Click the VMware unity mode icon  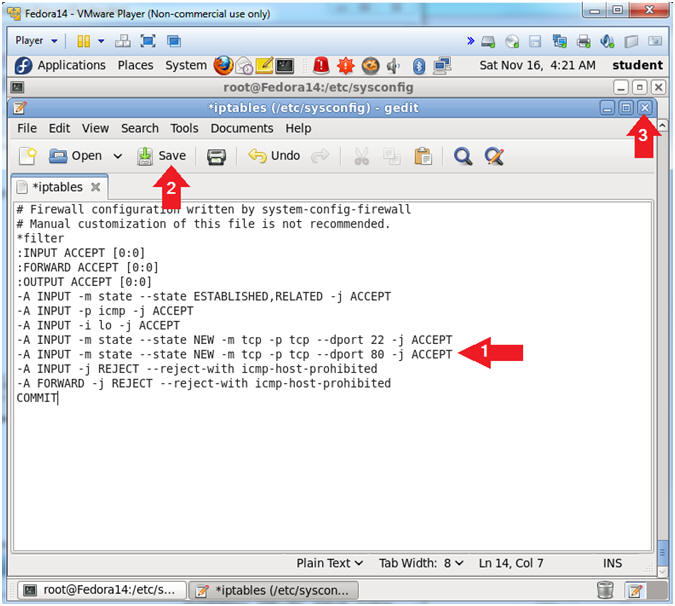tap(174, 41)
